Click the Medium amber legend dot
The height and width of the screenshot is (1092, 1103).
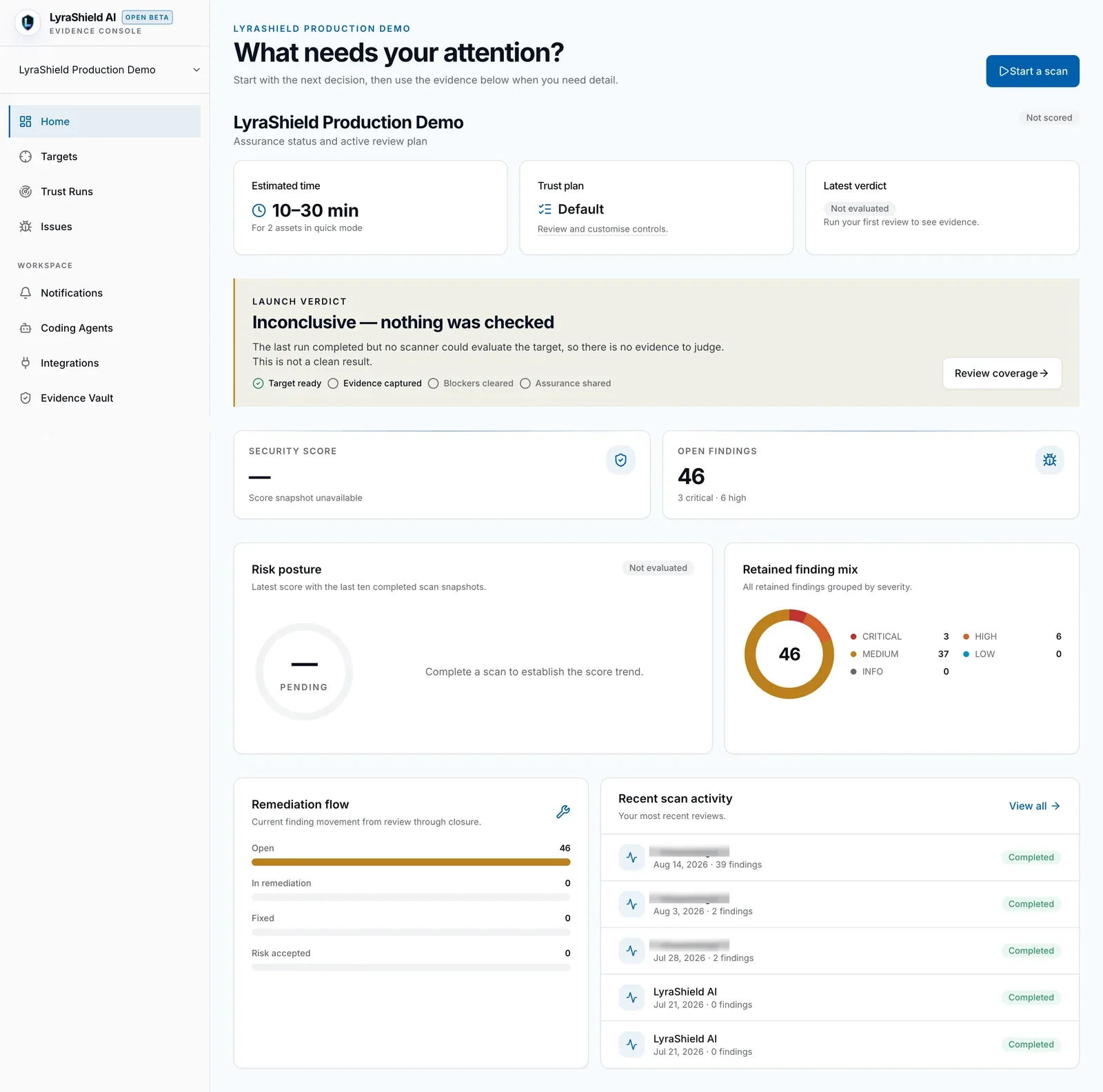[853, 654]
